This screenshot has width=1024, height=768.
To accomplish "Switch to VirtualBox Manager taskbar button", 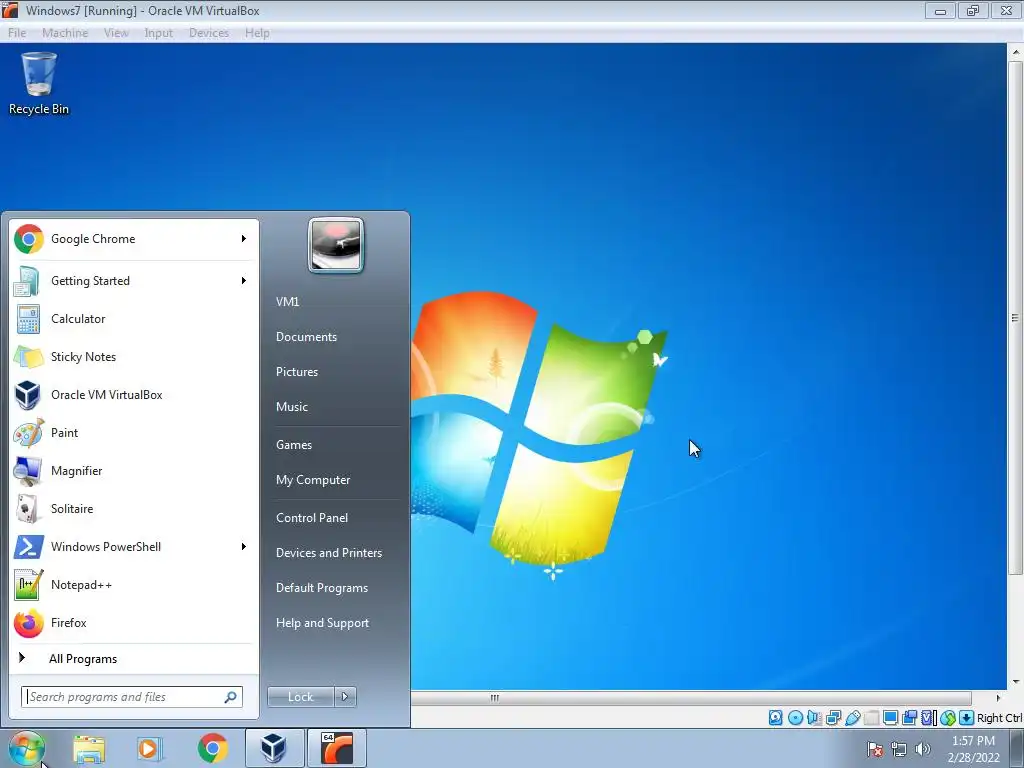I will pos(274,748).
